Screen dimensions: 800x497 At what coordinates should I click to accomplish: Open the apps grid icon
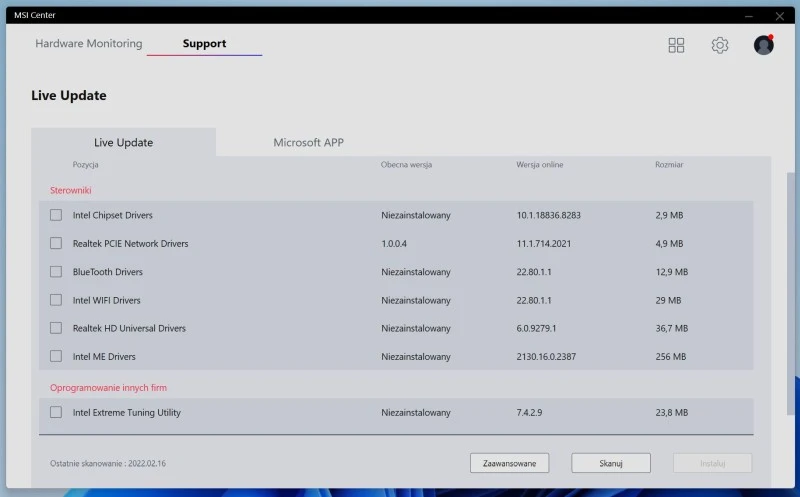pyautogui.click(x=676, y=45)
